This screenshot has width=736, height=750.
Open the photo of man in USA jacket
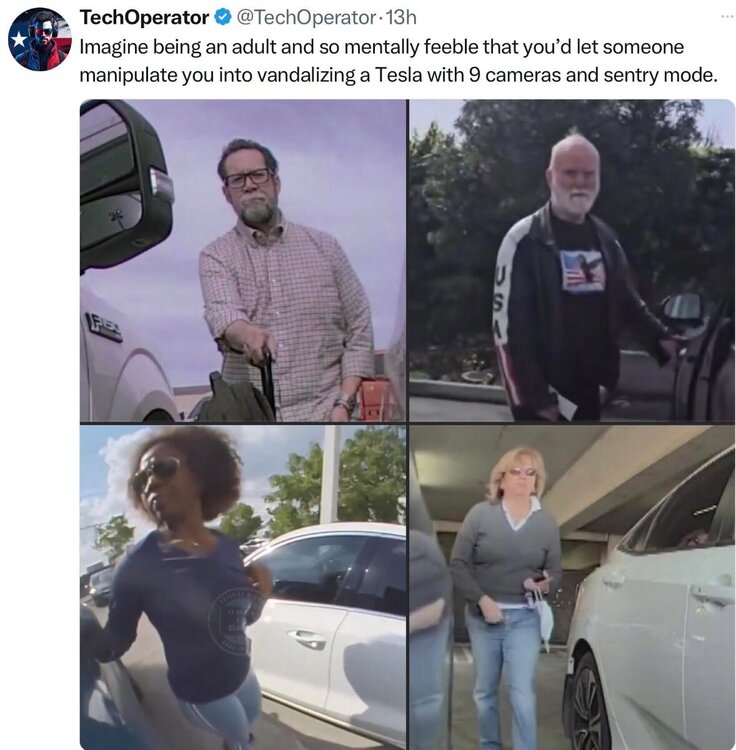572,261
